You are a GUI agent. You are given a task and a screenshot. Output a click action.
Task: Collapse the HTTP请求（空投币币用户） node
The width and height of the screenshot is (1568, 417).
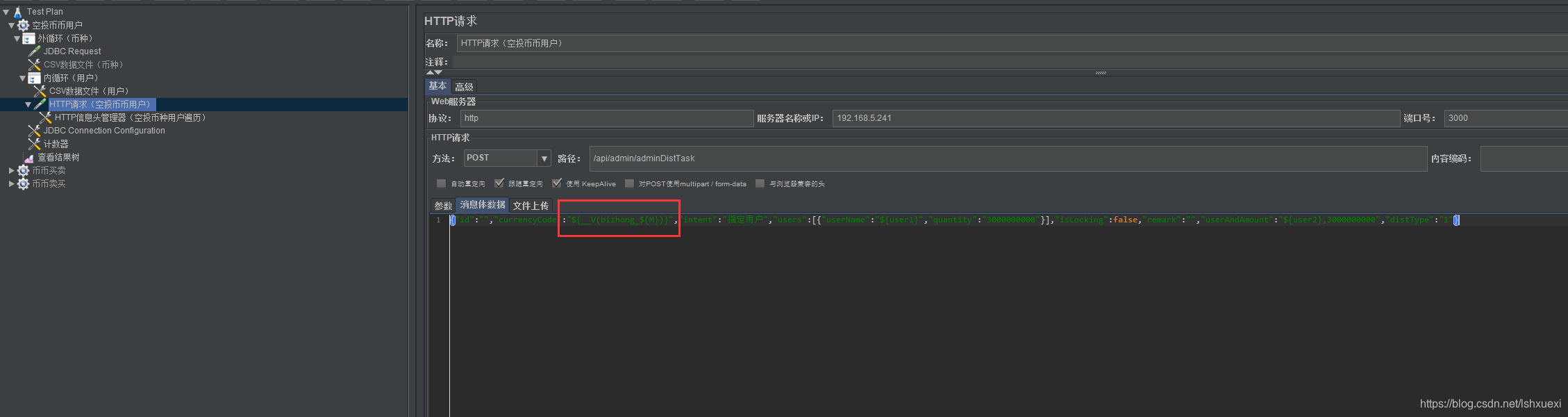point(28,104)
